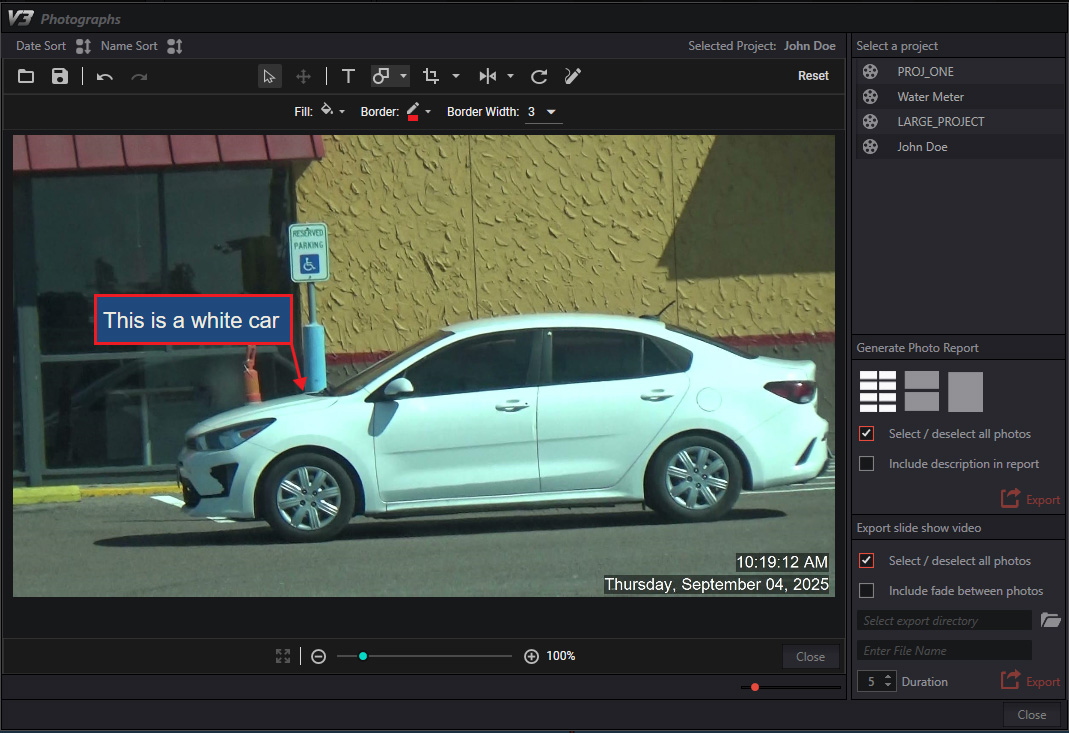Viewport: 1069px width, 733px height.
Task: Expand the crop tool dropdown arrow
Action: point(455,76)
